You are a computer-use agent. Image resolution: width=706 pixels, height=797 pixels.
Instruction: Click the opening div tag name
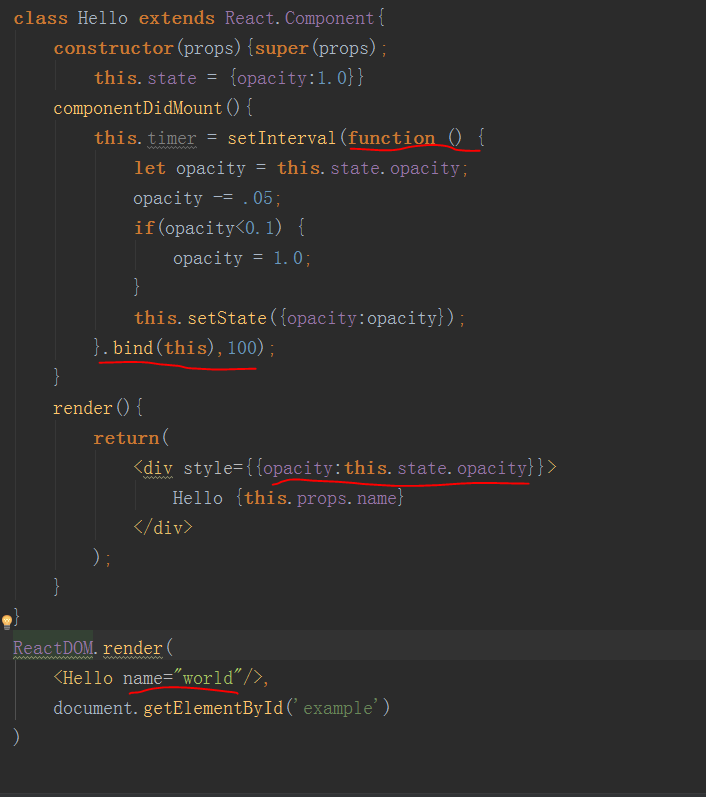[158, 468]
